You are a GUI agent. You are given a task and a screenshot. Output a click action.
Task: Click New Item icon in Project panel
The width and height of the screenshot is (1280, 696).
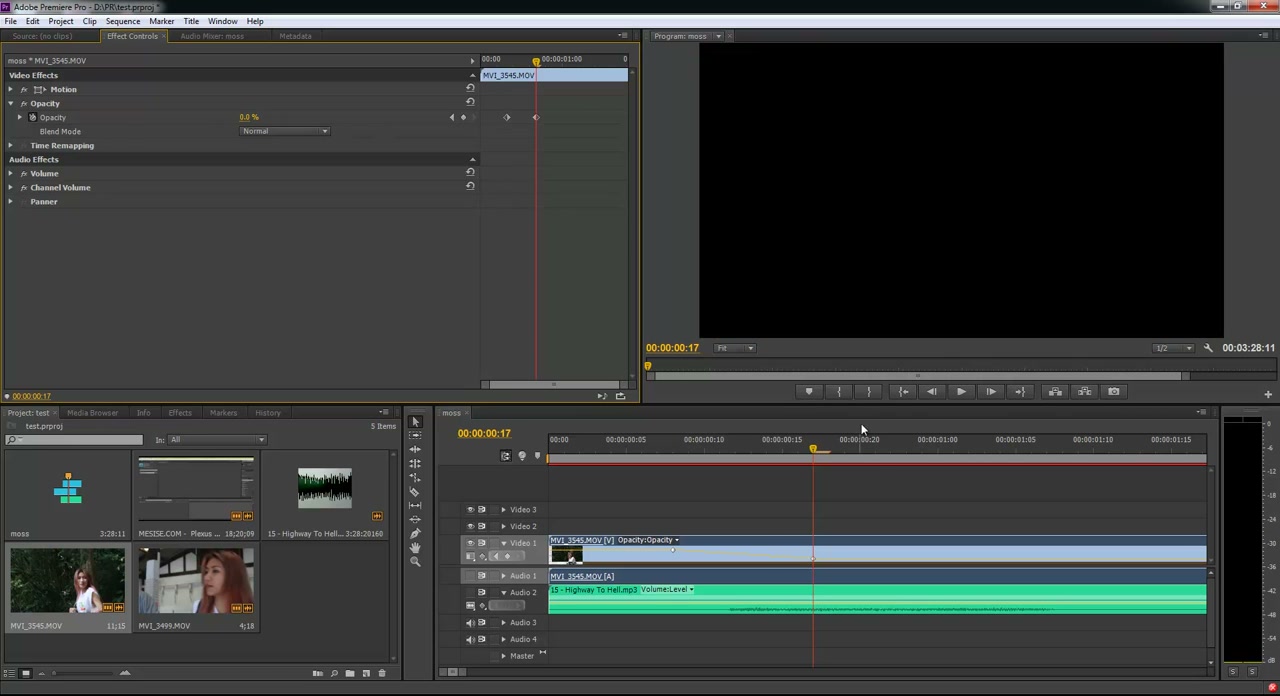pos(366,673)
